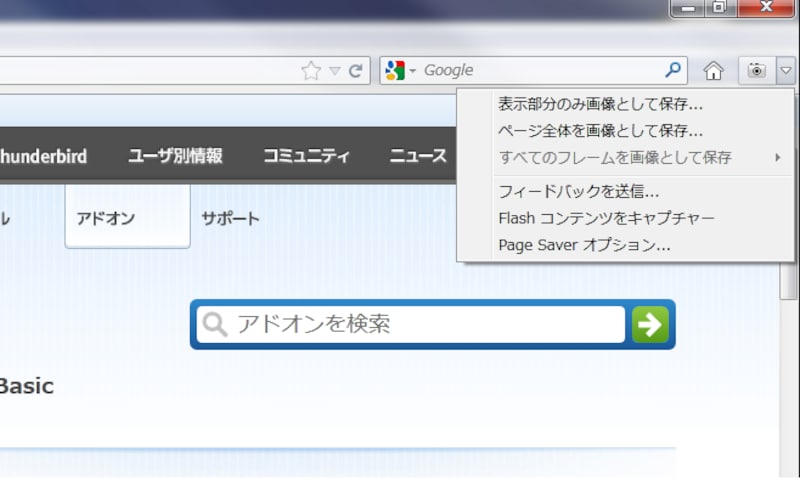Screen dimensions: 800x480
Task: Switch to the サポート tab
Action: pyautogui.click(x=230, y=219)
